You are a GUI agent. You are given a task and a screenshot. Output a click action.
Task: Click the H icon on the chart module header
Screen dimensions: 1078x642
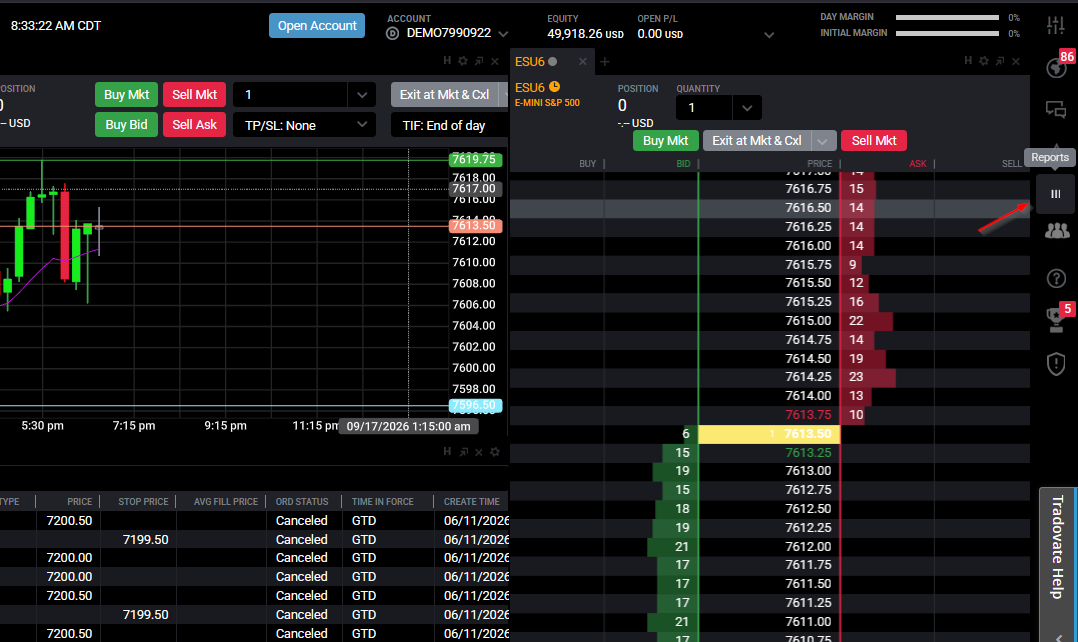click(x=448, y=60)
